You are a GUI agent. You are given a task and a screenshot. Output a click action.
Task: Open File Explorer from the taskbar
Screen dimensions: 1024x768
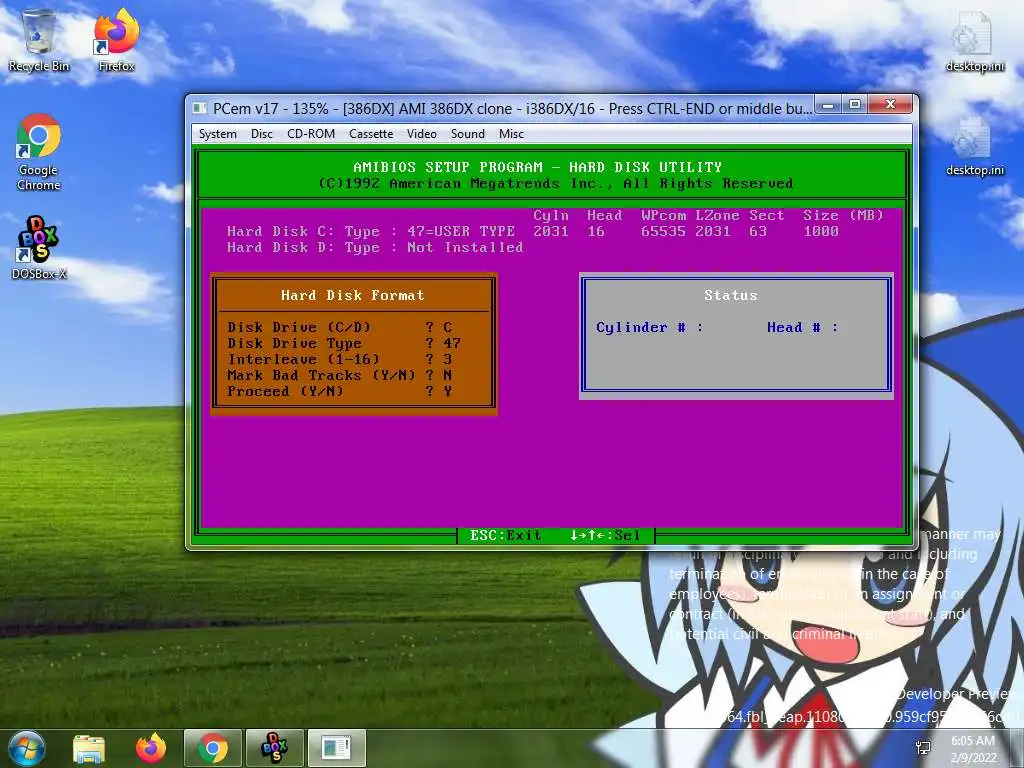pyautogui.click(x=89, y=748)
